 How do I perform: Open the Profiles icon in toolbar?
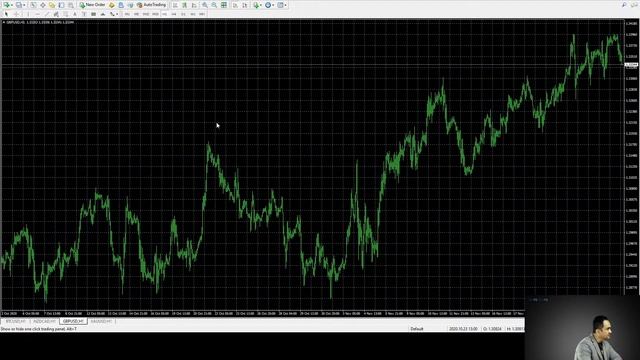[x=18, y=5]
